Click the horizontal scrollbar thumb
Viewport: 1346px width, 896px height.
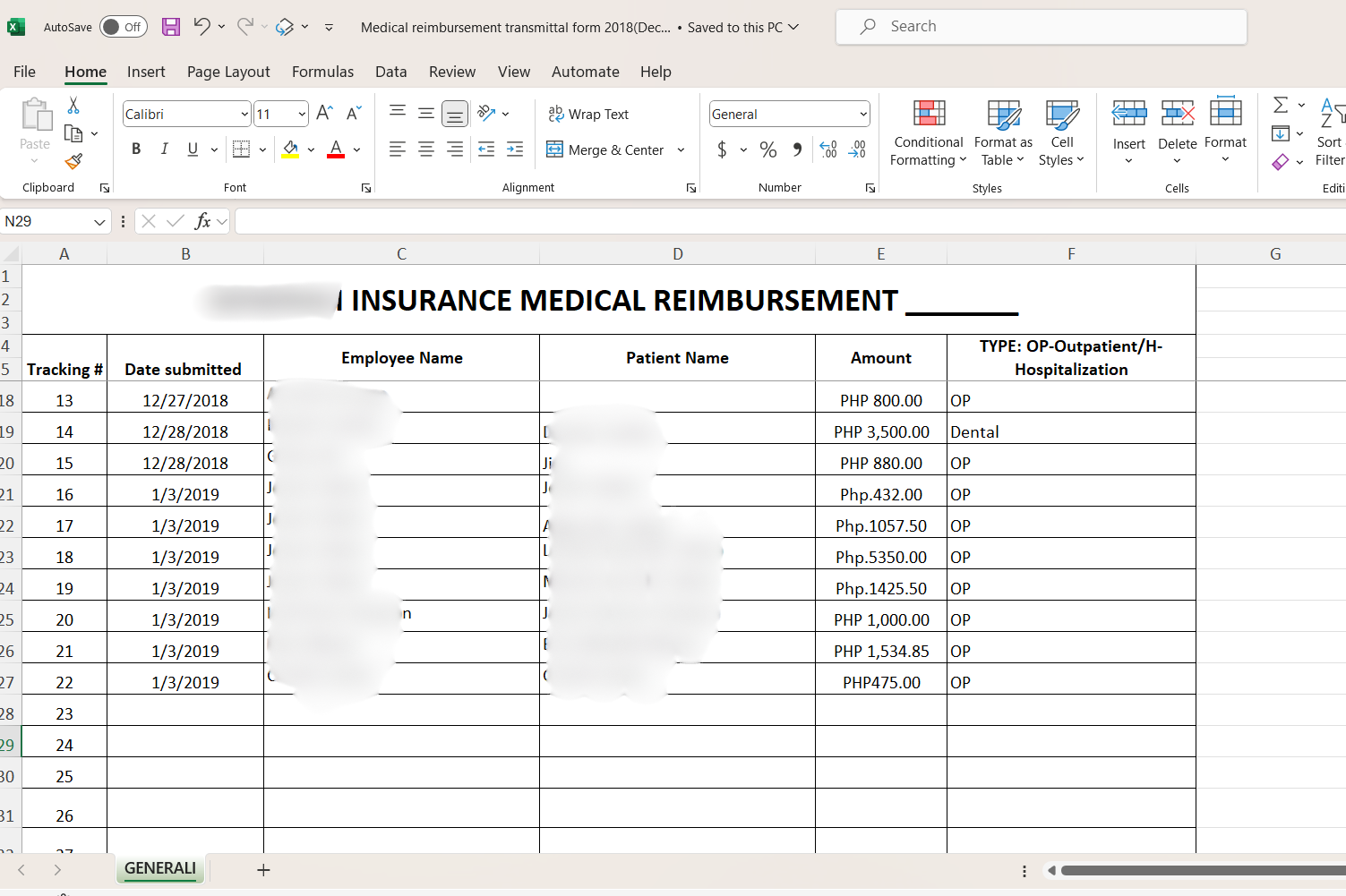(1203, 870)
